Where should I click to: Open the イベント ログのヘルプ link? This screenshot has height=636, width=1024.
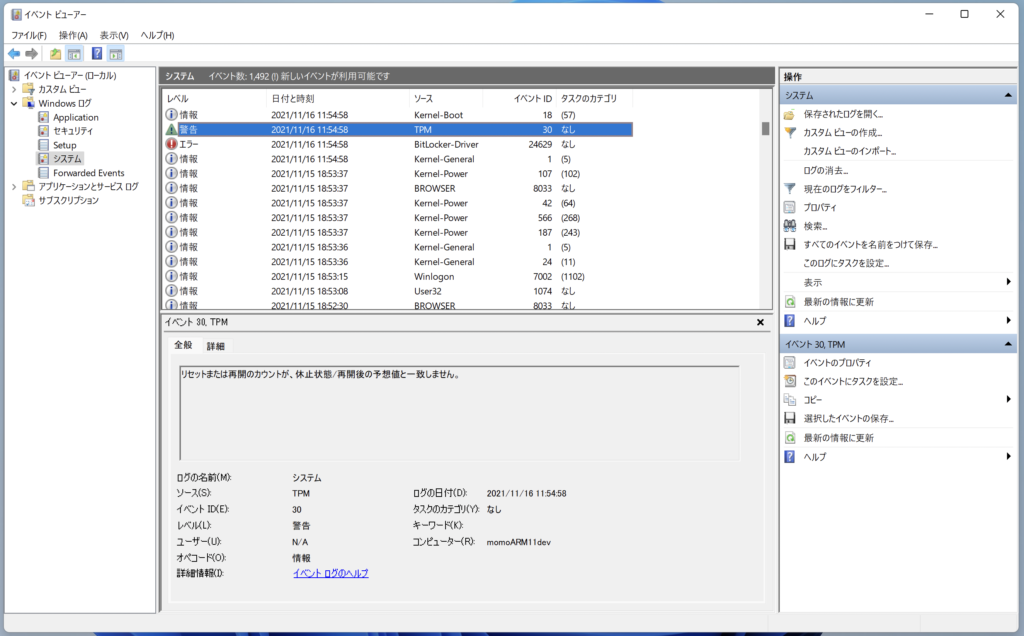point(330,573)
